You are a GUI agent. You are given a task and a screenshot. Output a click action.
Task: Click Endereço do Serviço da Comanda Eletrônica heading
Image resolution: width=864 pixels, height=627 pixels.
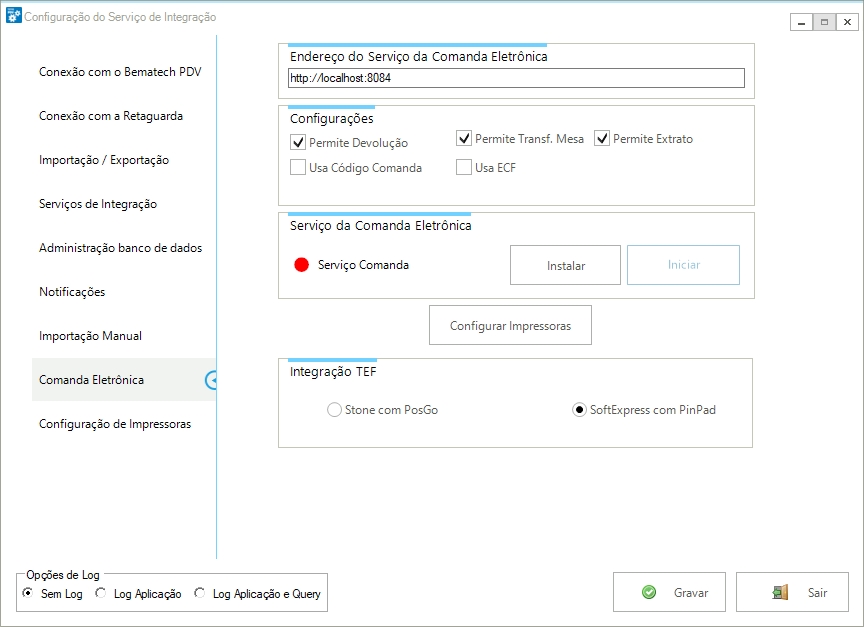[419, 57]
